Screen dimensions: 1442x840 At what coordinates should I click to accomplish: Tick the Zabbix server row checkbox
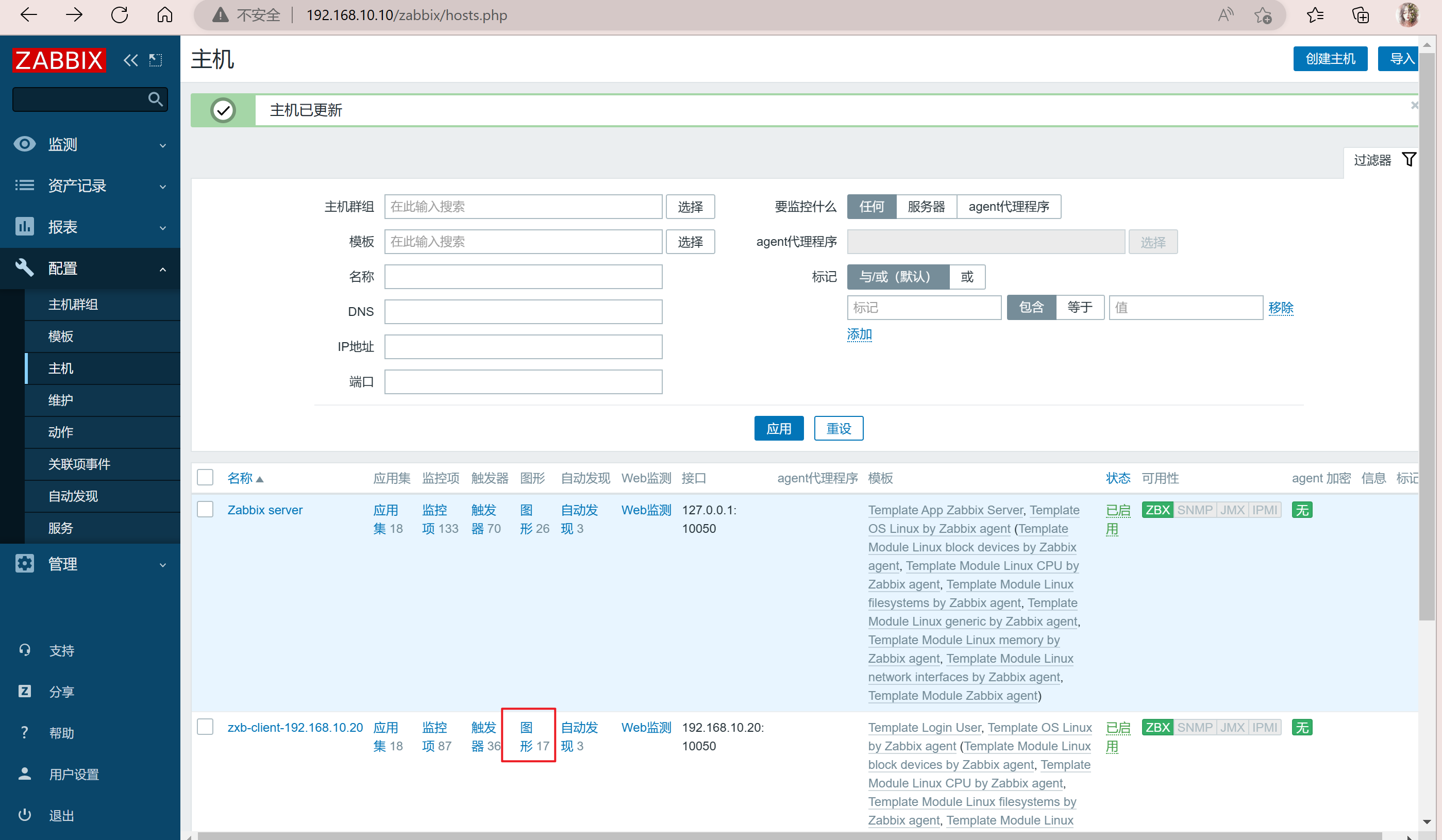[205, 509]
